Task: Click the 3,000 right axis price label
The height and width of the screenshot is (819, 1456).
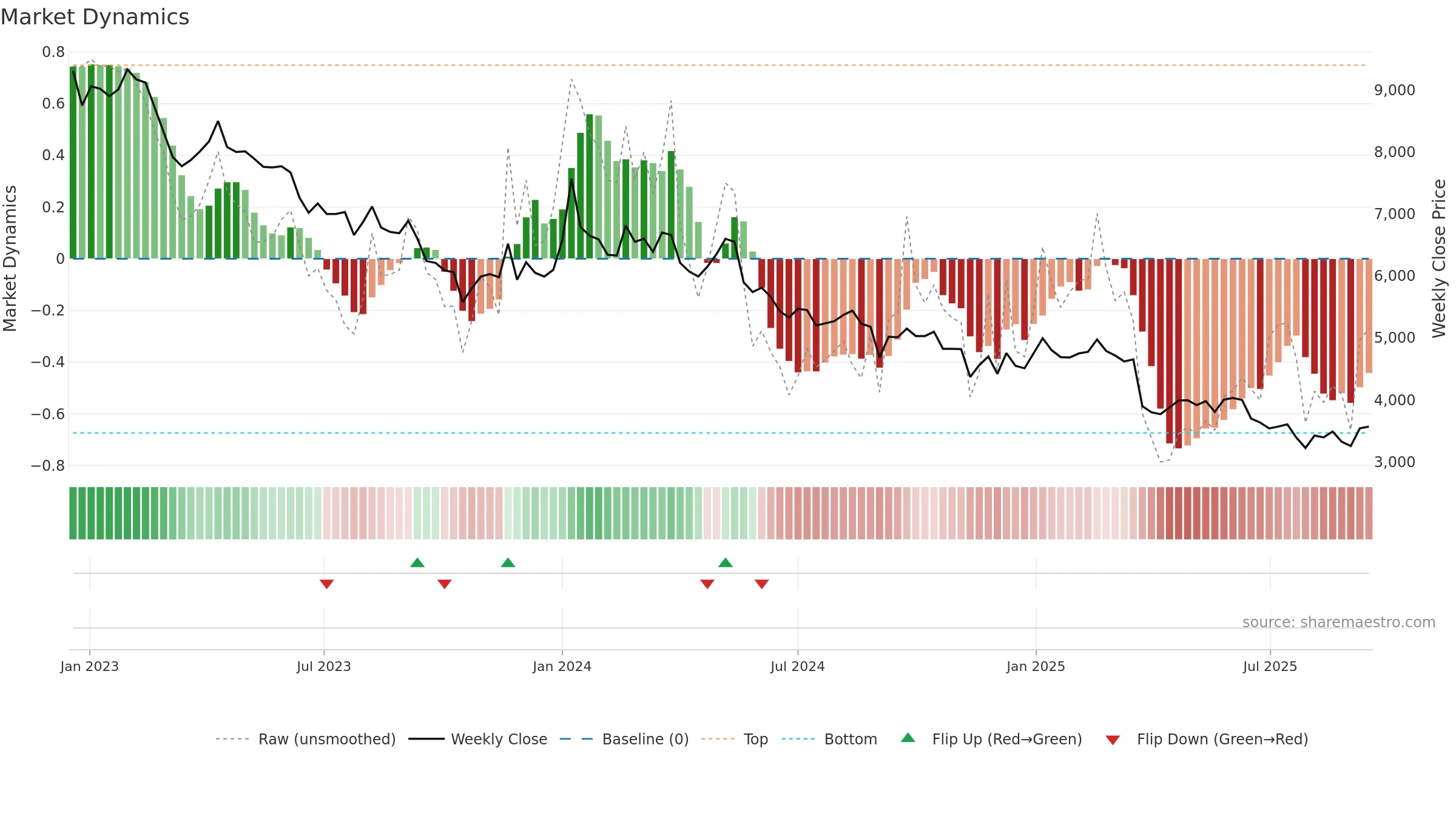Action: (x=1395, y=462)
